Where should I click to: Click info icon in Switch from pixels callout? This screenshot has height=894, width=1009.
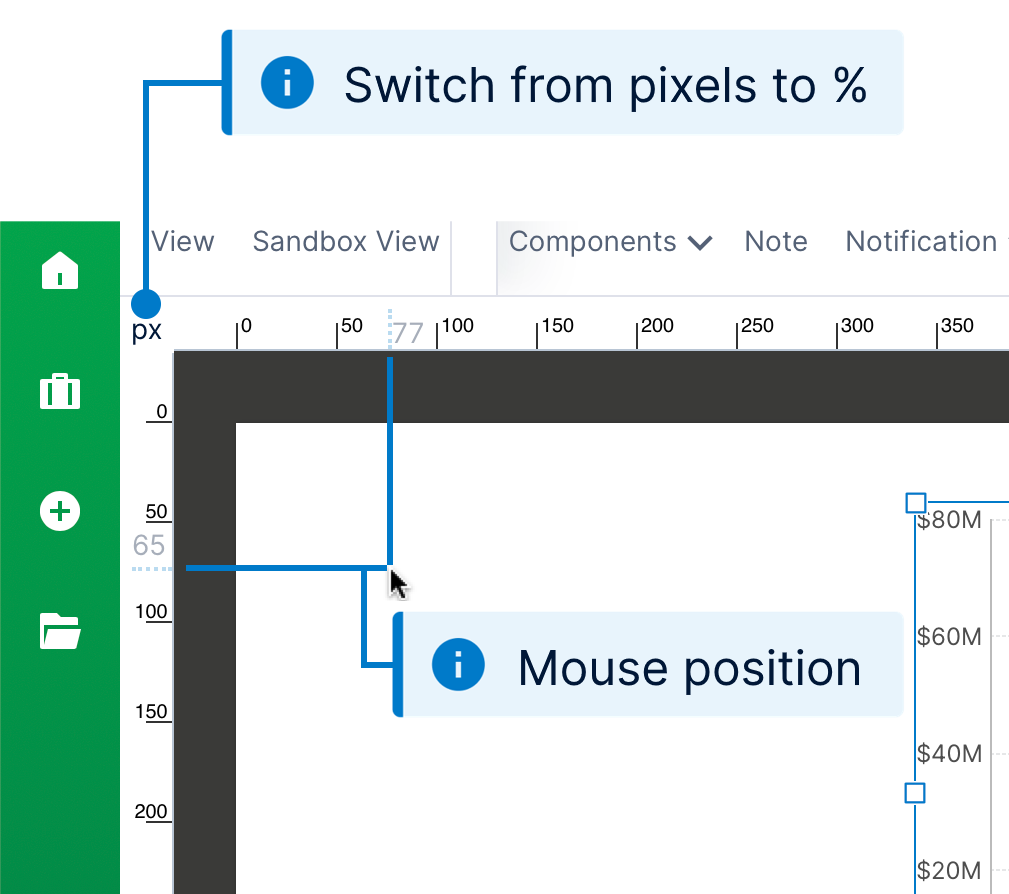[x=287, y=83]
